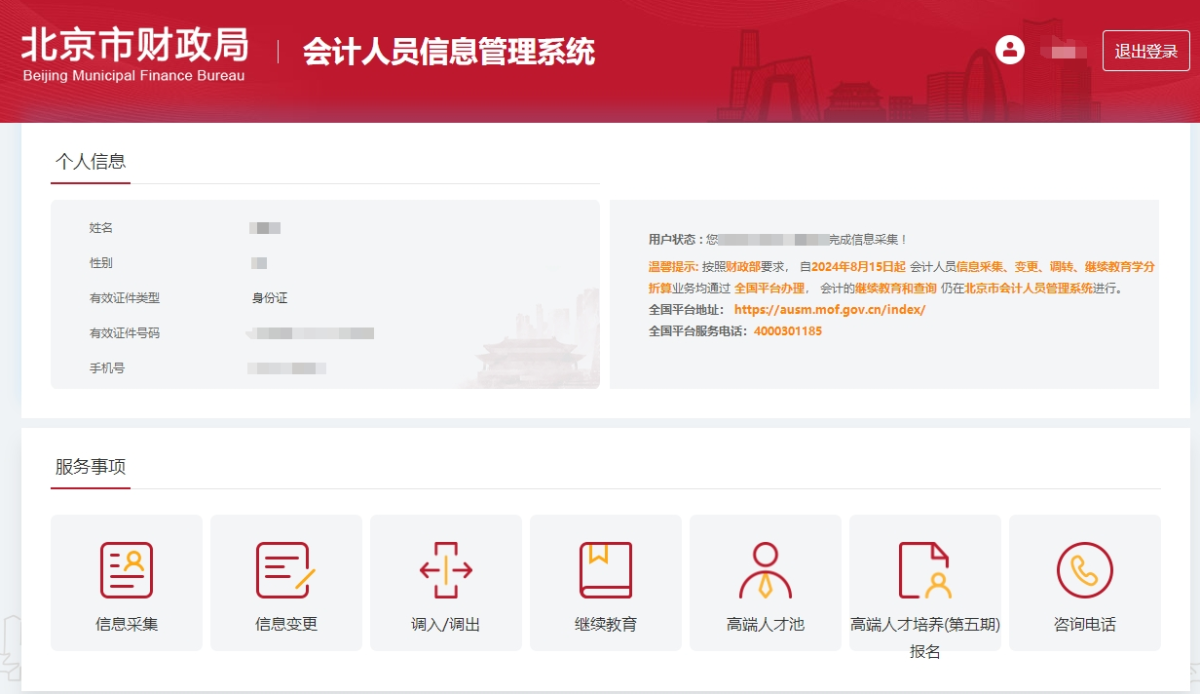
Task: Select the 信息变更 service icon
Action: tap(286, 568)
